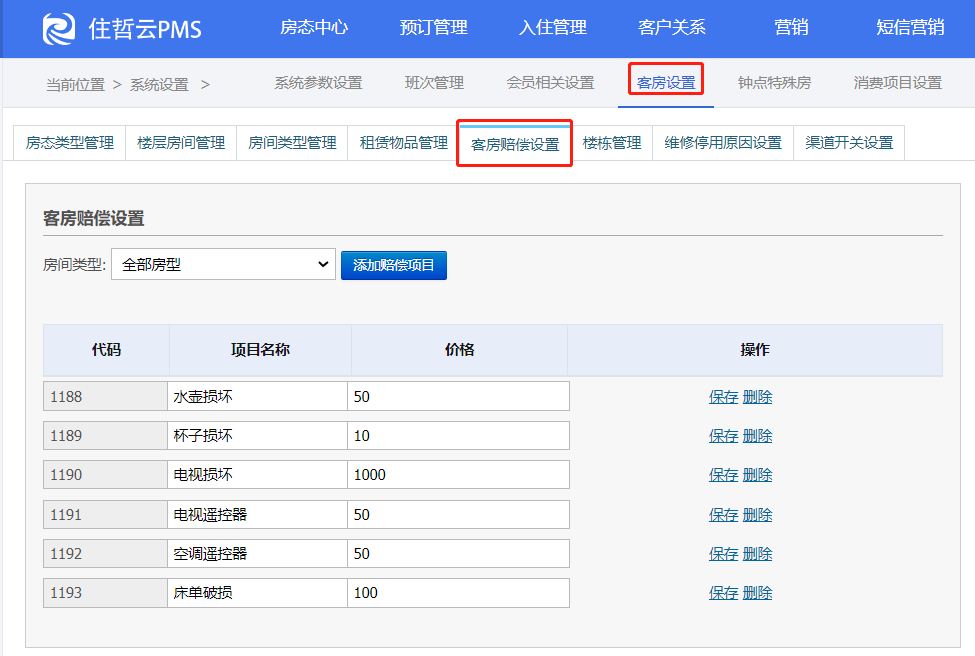This screenshot has height=656, width=975.
Task: Click the 价格 column header
Action: pos(460,350)
